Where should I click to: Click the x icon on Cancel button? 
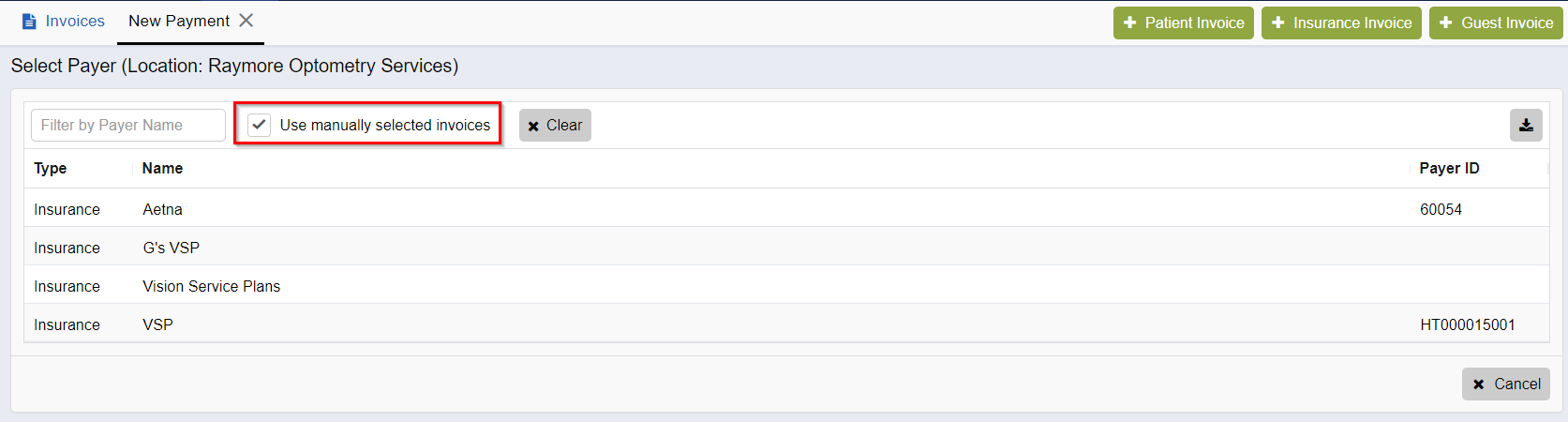(1478, 384)
